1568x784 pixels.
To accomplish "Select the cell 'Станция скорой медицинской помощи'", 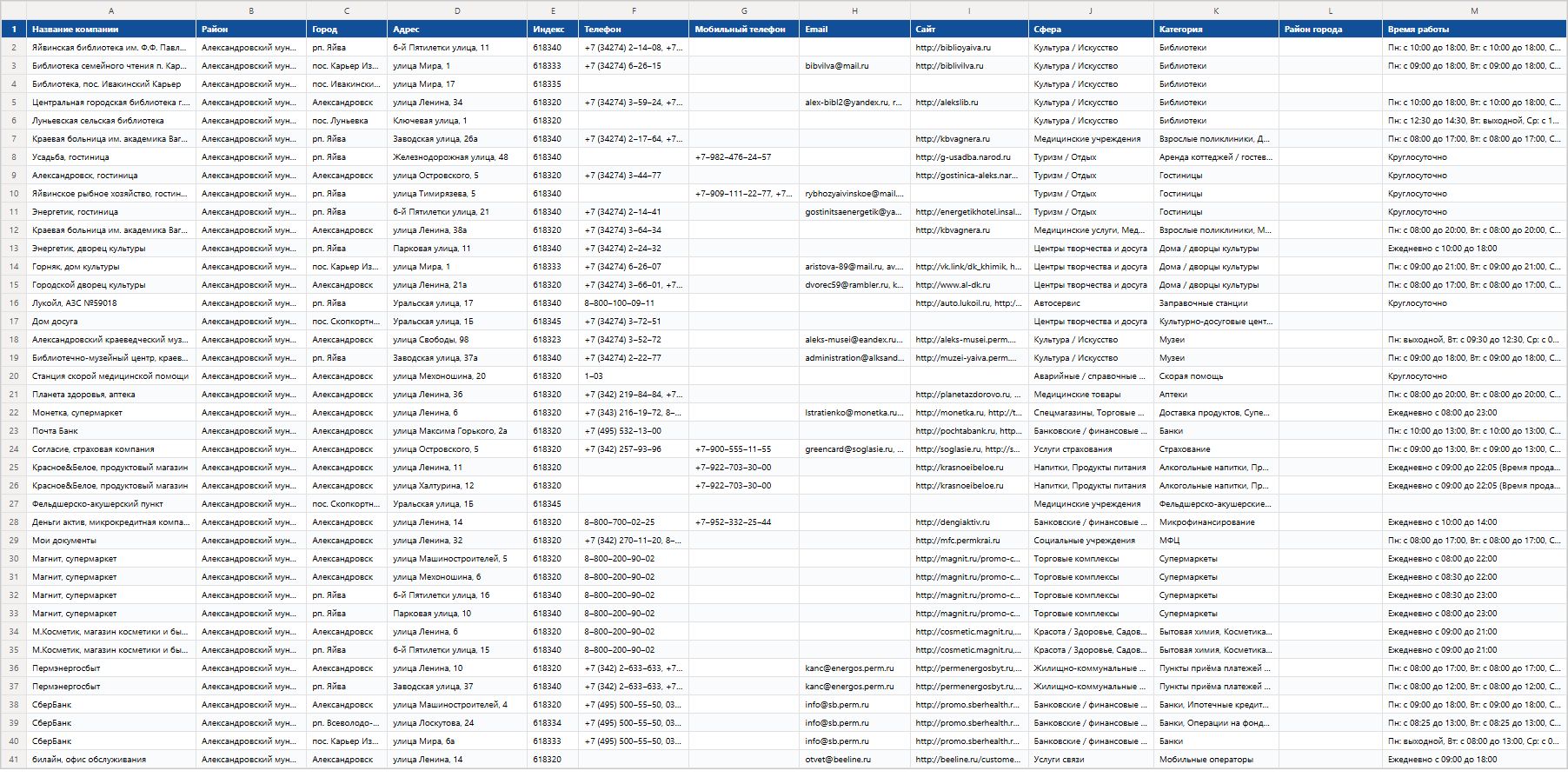I will 111,376.
